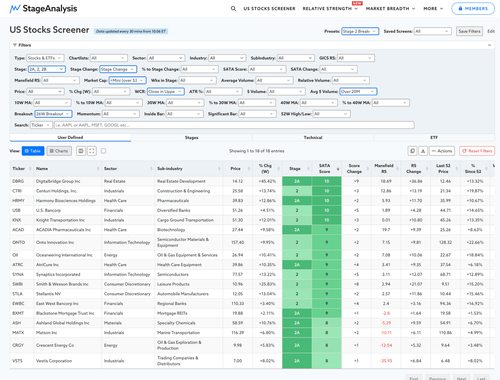This screenshot has height=380, width=500.
Task: Open the 52W High/Low filter dropdown
Action: (x=331, y=114)
